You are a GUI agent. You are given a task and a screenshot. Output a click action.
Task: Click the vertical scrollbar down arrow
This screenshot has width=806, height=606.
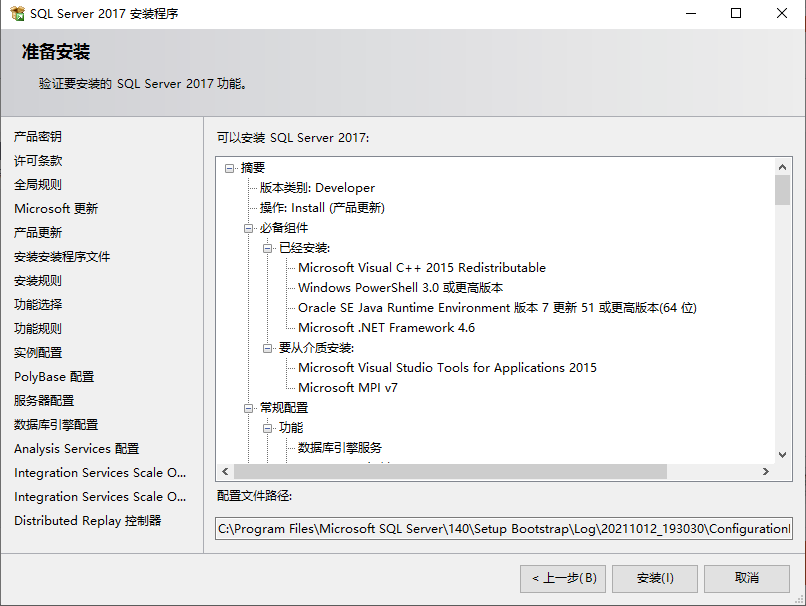coord(782,456)
